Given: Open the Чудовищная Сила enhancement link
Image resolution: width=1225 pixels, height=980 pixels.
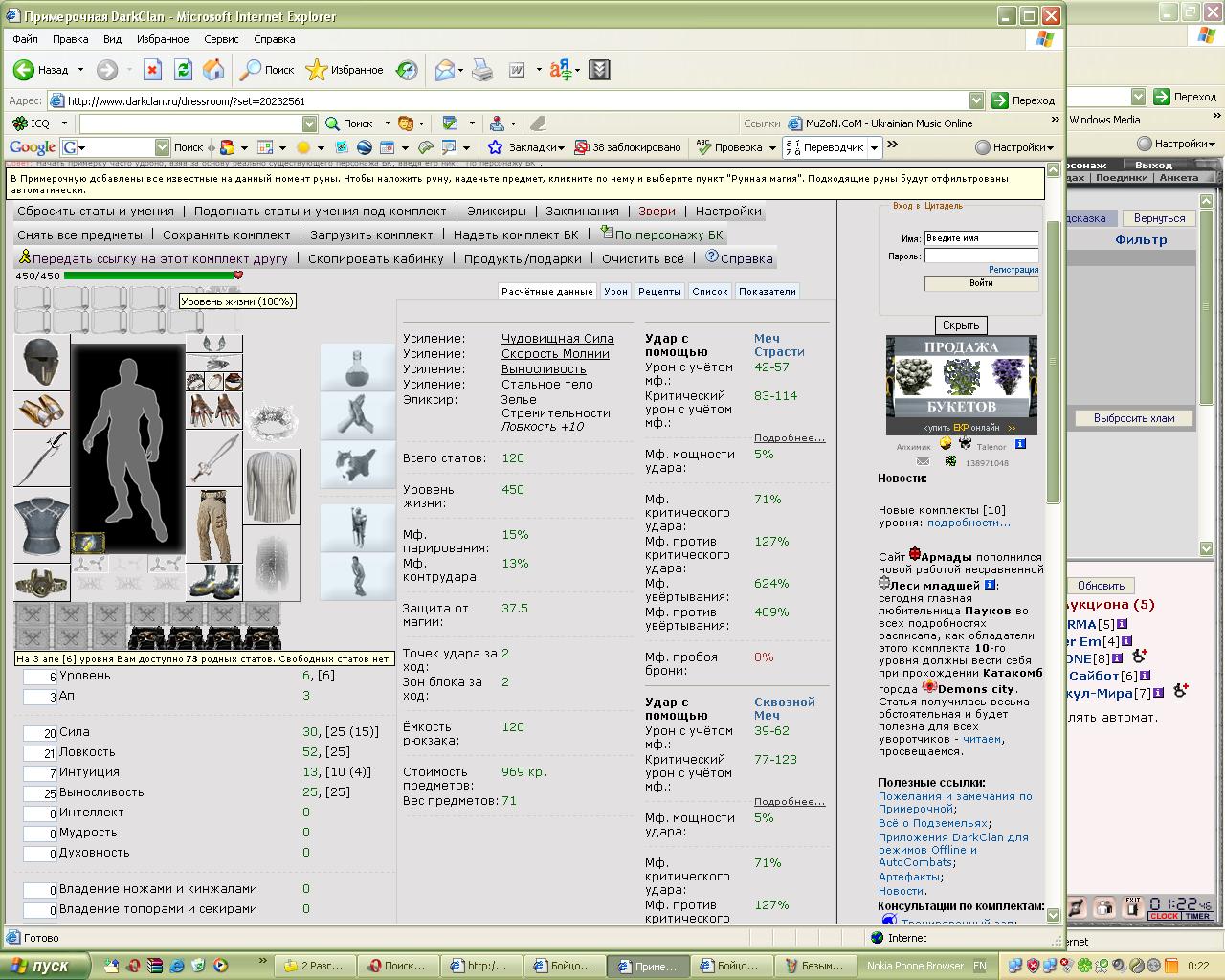Looking at the screenshot, I should (558, 339).
